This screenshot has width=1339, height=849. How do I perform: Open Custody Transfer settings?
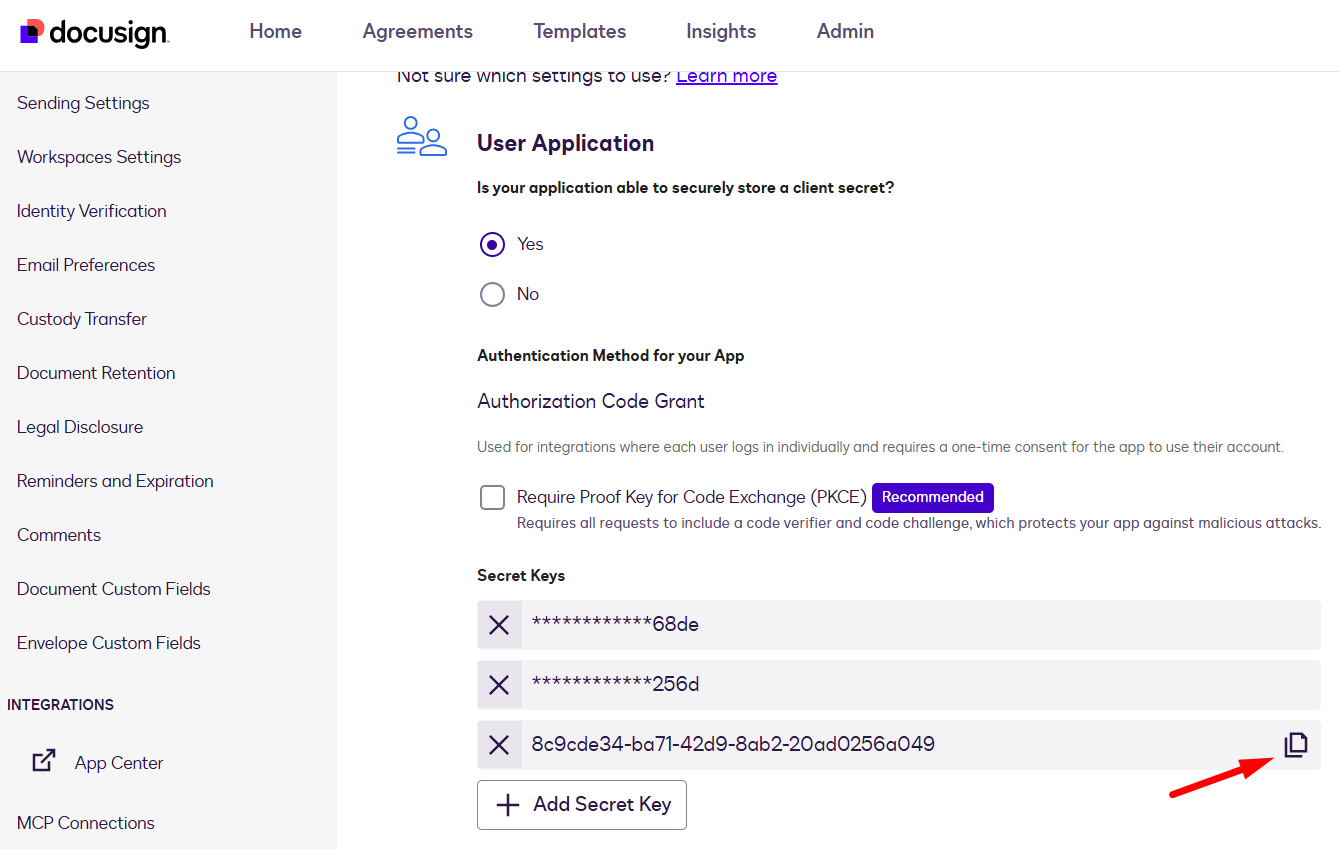82,319
